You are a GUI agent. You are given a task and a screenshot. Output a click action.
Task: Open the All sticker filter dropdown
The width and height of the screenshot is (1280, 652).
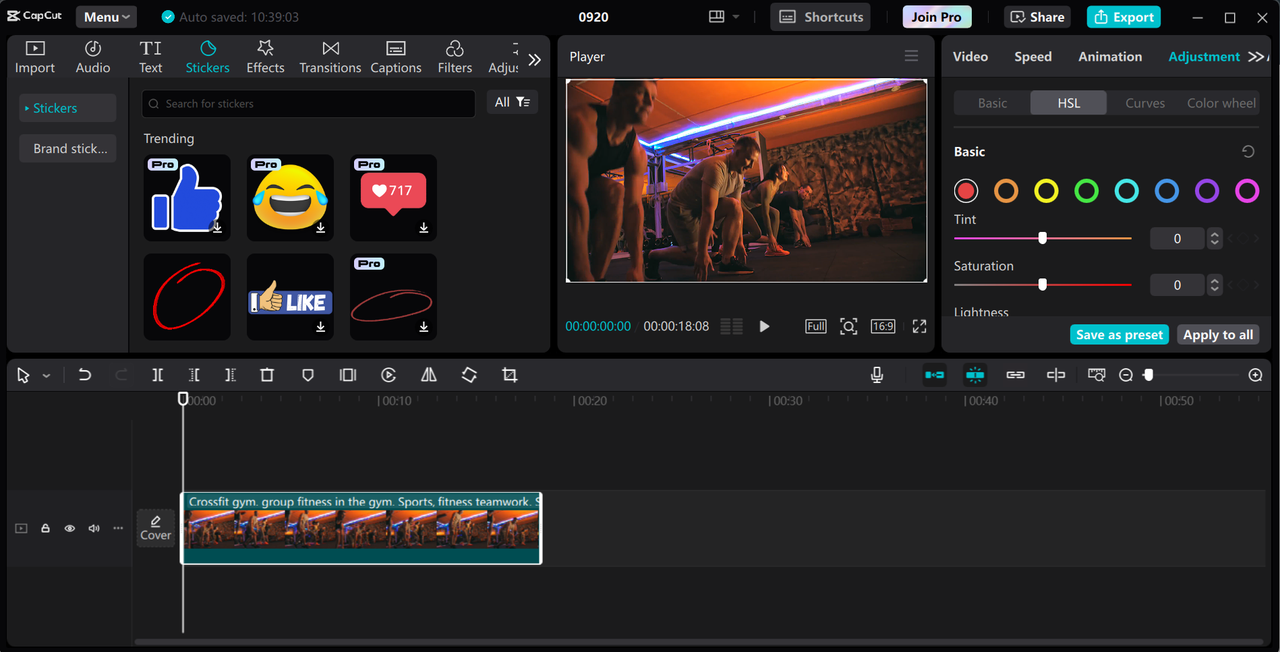coord(512,102)
